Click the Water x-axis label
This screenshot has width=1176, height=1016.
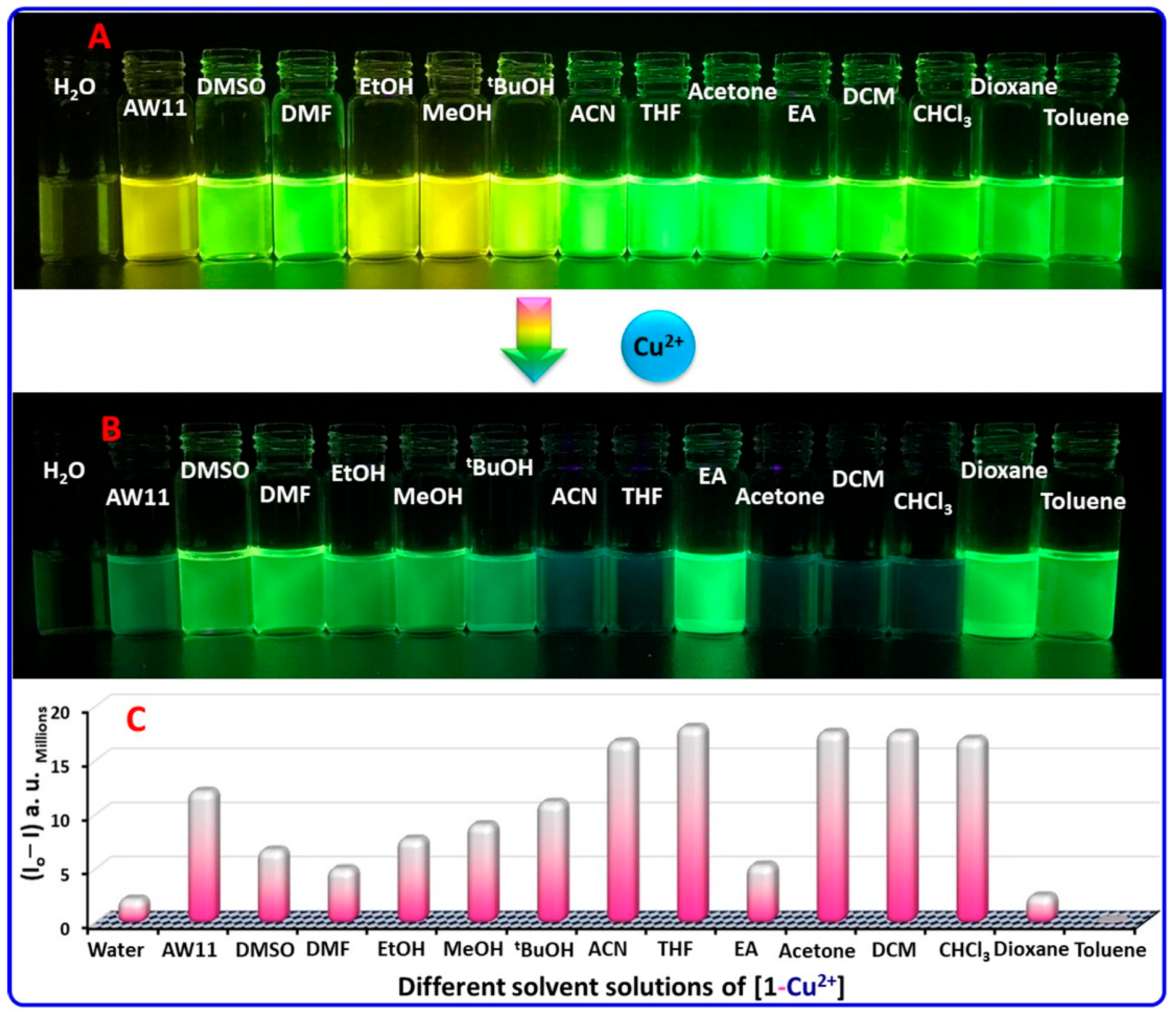tap(116, 949)
